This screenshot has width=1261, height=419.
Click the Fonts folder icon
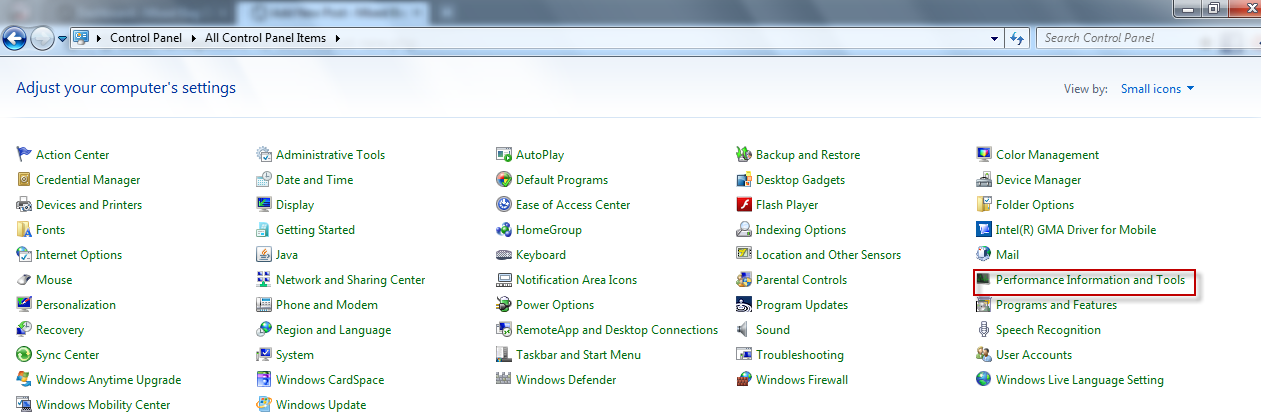pyautogui.click(x=25, y=230)
